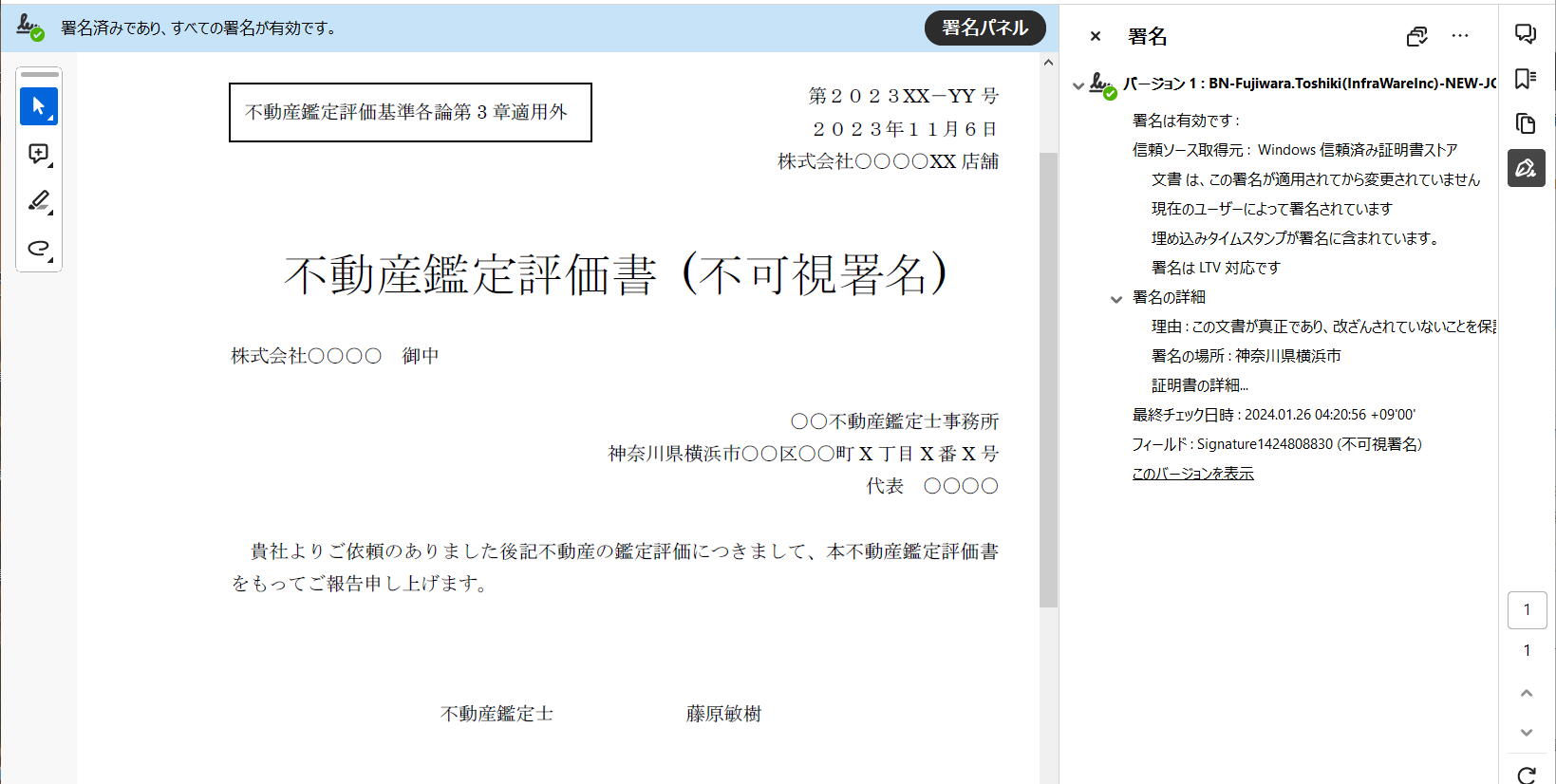The height and width of the screenshot is (784, 1556).
Task: Select the highlighter pen tool
Action: pyautogui.click(x=39, y=201)
